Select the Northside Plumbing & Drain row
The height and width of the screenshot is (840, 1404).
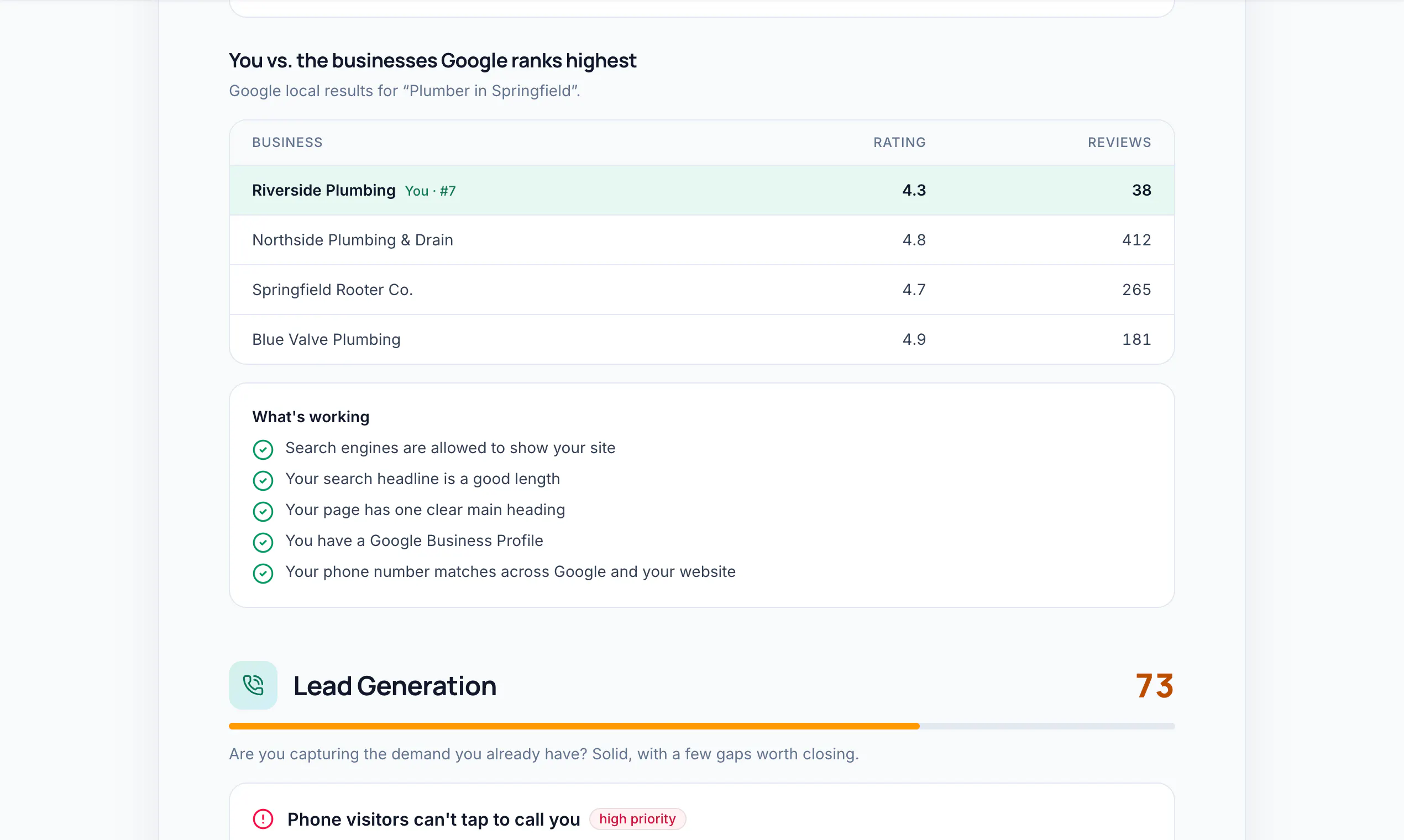tap(701, 240)
